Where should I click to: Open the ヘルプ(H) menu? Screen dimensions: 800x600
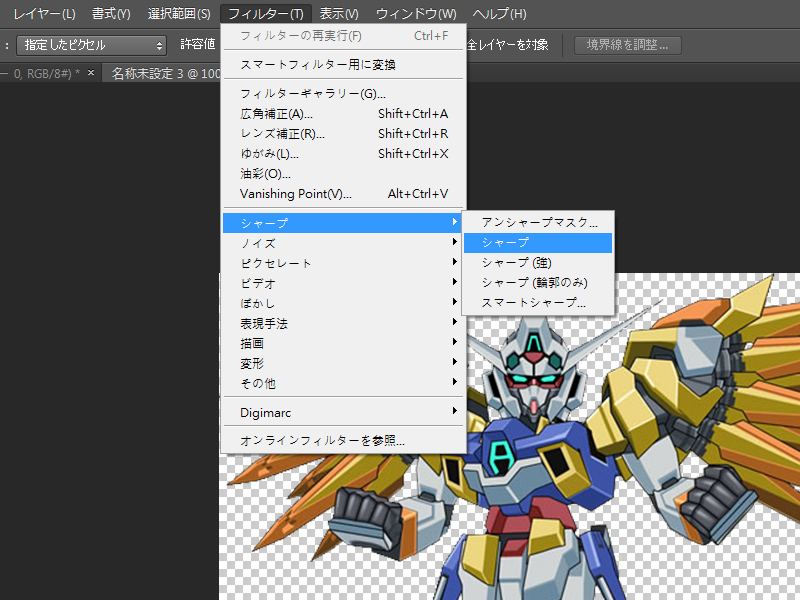click(x=499, y=14)
